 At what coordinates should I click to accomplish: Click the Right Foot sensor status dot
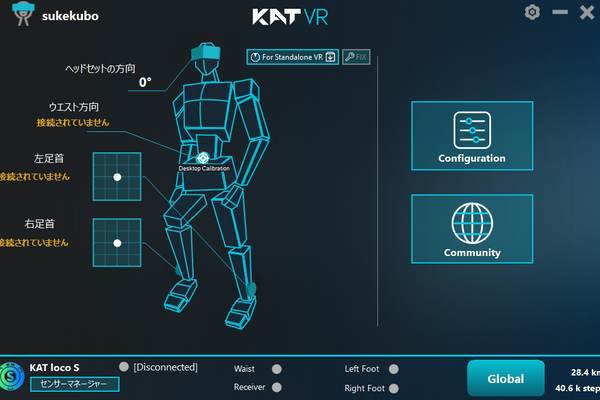point(393,388)
